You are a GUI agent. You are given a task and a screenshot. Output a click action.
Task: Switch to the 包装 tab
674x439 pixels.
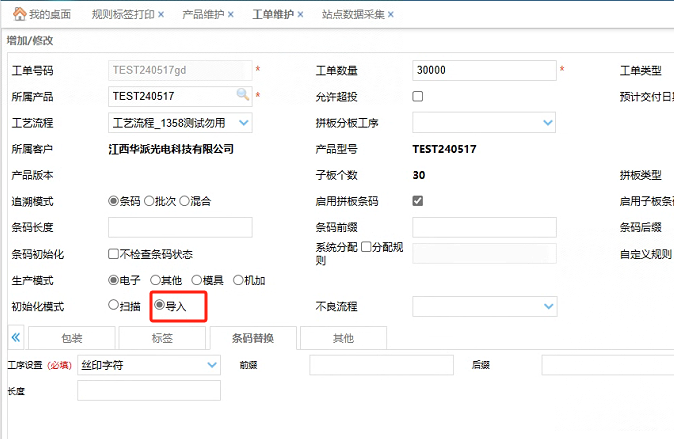coord(72,338)
